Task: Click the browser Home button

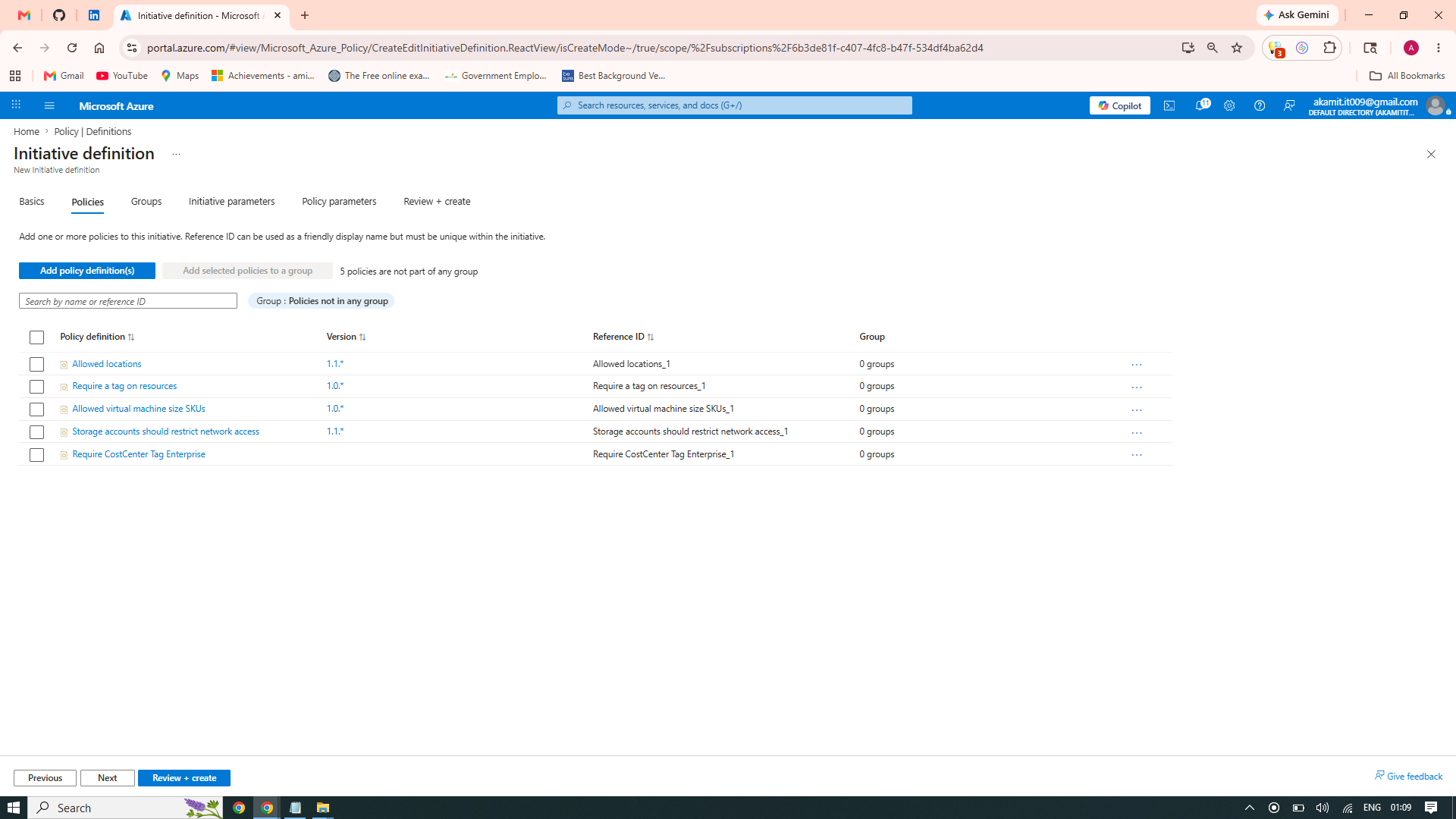Action: point(99,48)
